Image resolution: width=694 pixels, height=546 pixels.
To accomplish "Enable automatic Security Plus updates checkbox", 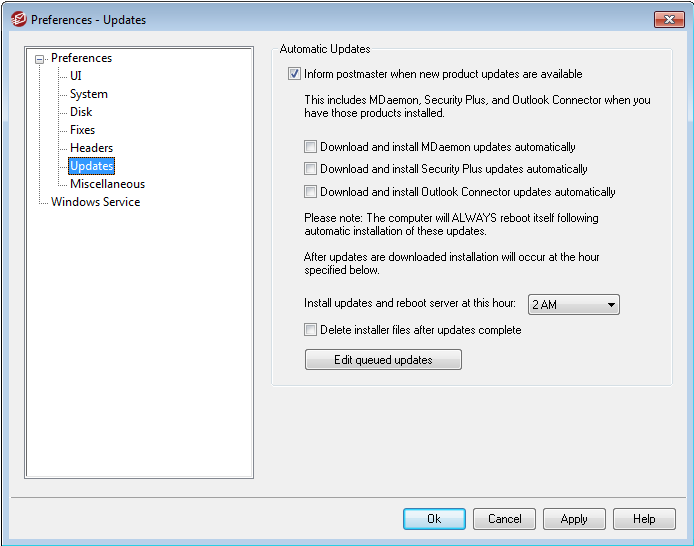I will [310, 169].
